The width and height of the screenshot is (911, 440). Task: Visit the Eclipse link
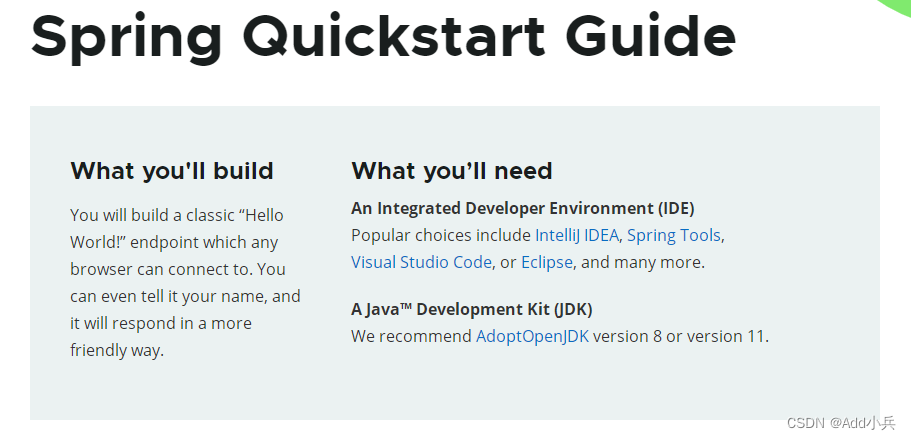[546, 263]
